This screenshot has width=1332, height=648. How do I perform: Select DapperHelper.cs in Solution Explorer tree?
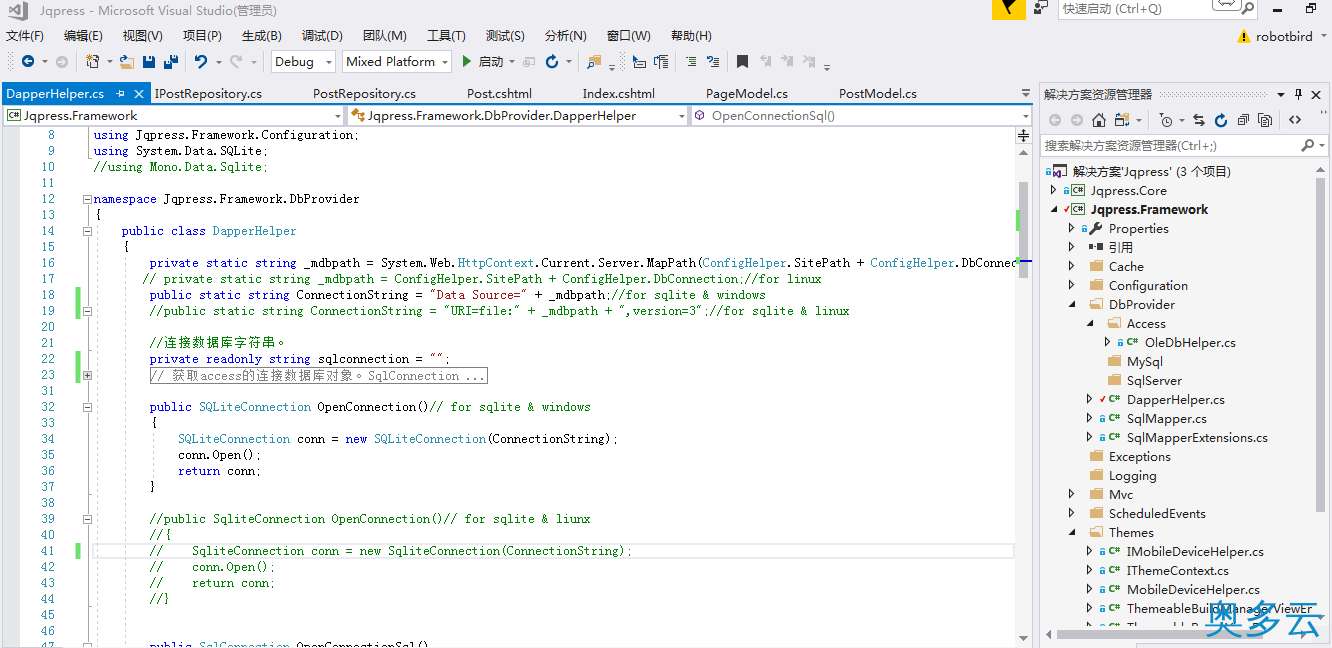1175,400
